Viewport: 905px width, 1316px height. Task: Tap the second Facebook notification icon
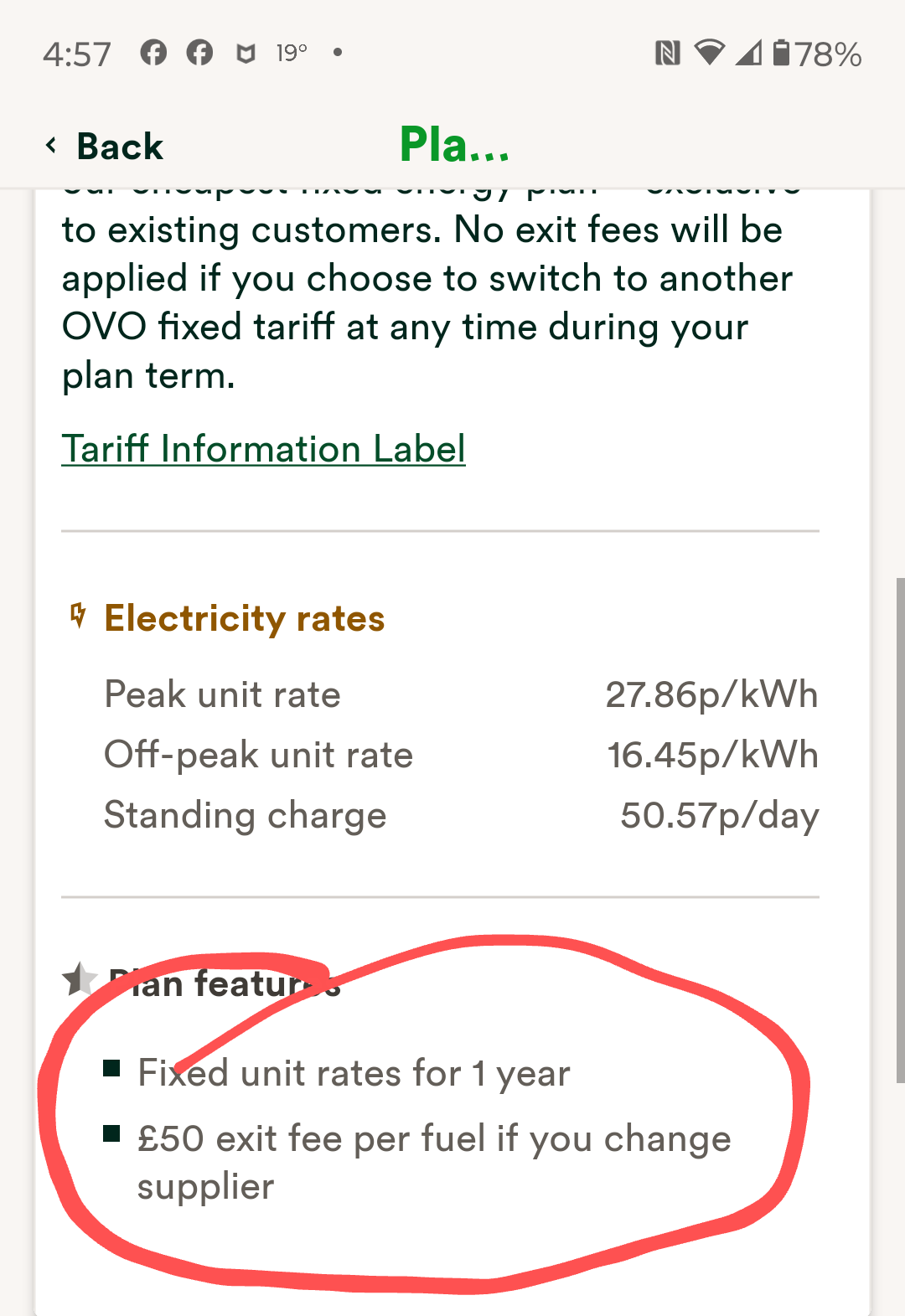[x=199, y=53]
